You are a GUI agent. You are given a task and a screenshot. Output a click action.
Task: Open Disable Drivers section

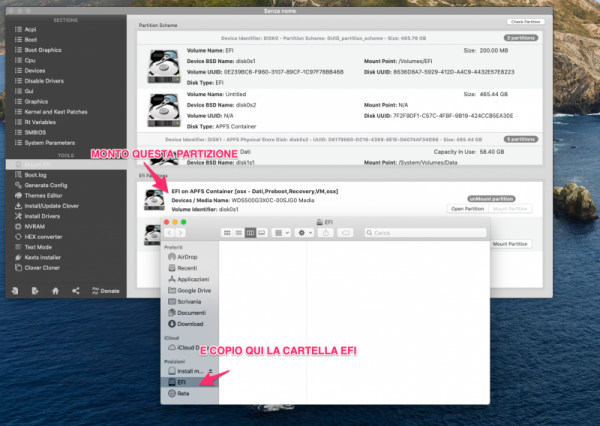pyautogui.click(x=44, y=81)
